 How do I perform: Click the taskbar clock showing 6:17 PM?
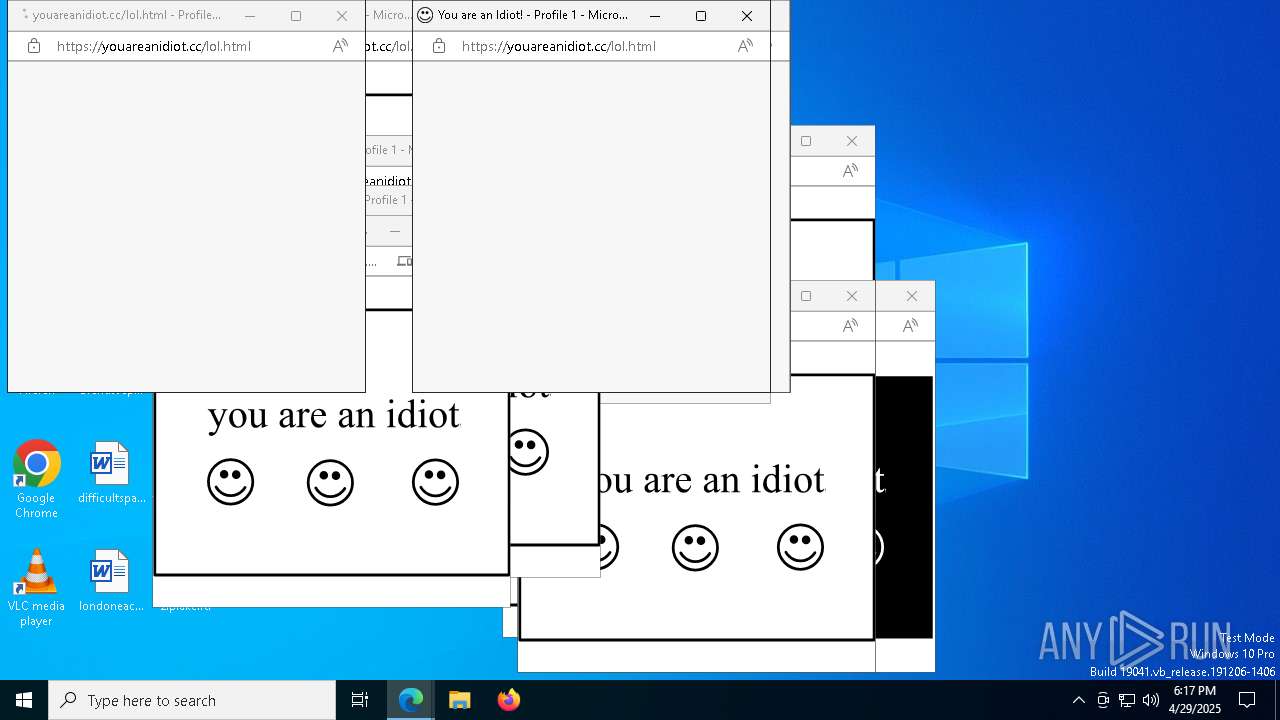[1195, 700]
